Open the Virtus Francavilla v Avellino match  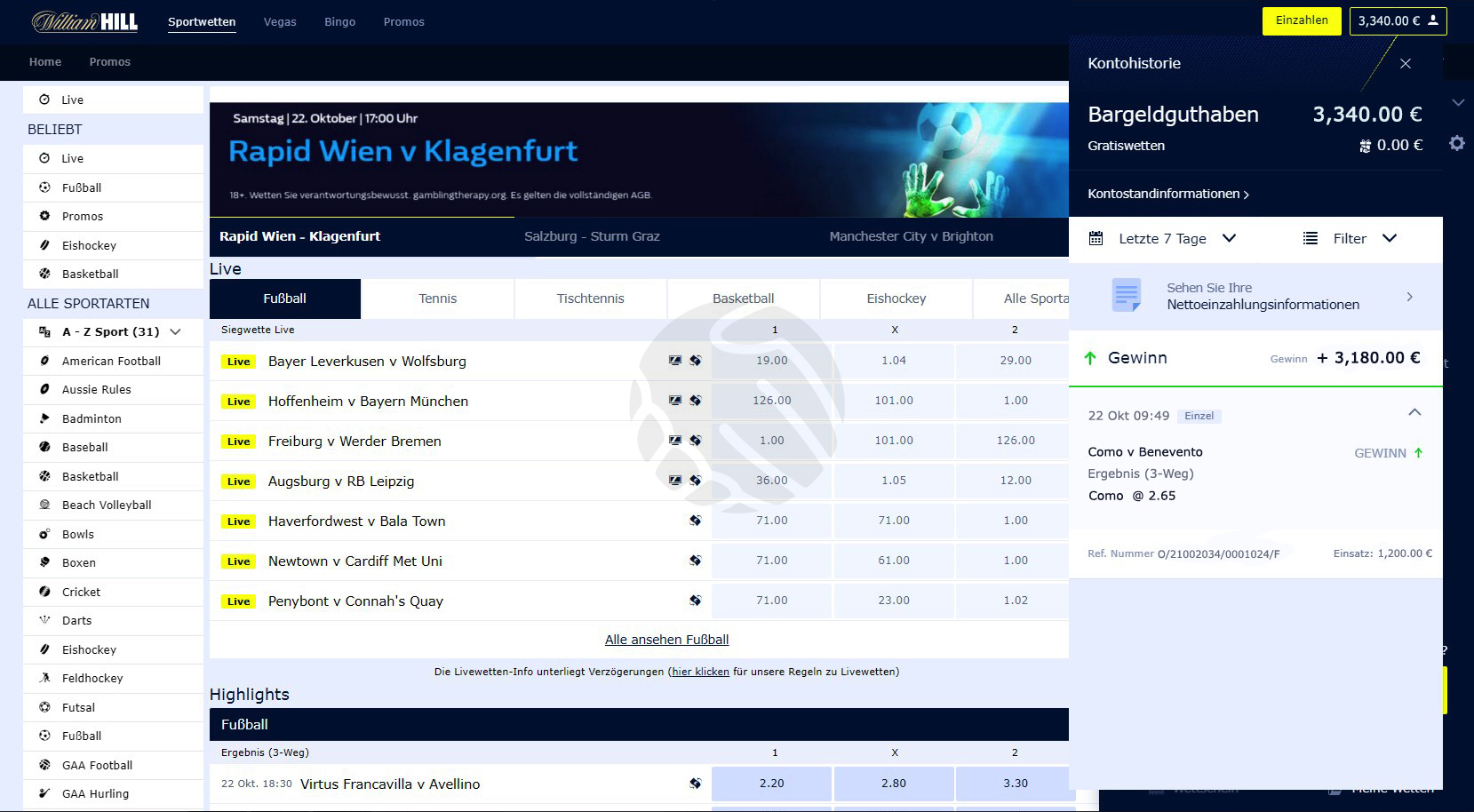(390, 784)
